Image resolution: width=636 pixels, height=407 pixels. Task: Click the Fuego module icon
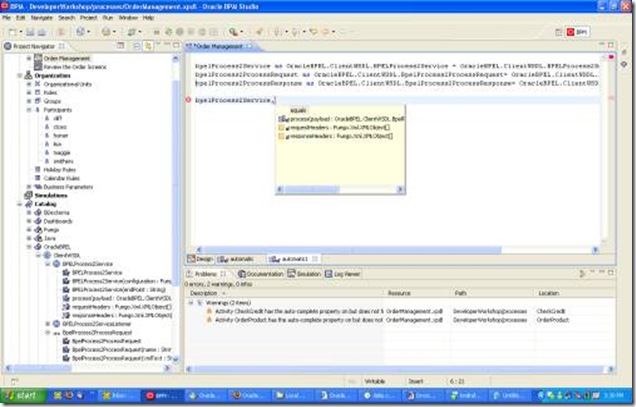pyautogui.click(x=38, y=230)
